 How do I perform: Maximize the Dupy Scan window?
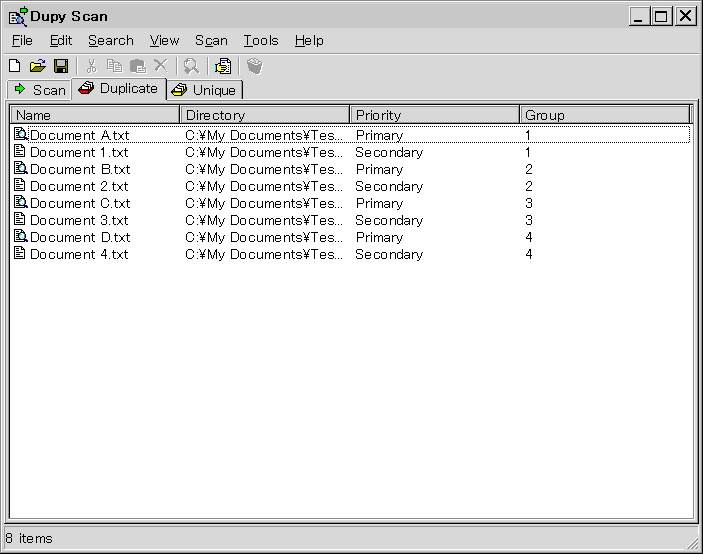click(x=661, y=17)
